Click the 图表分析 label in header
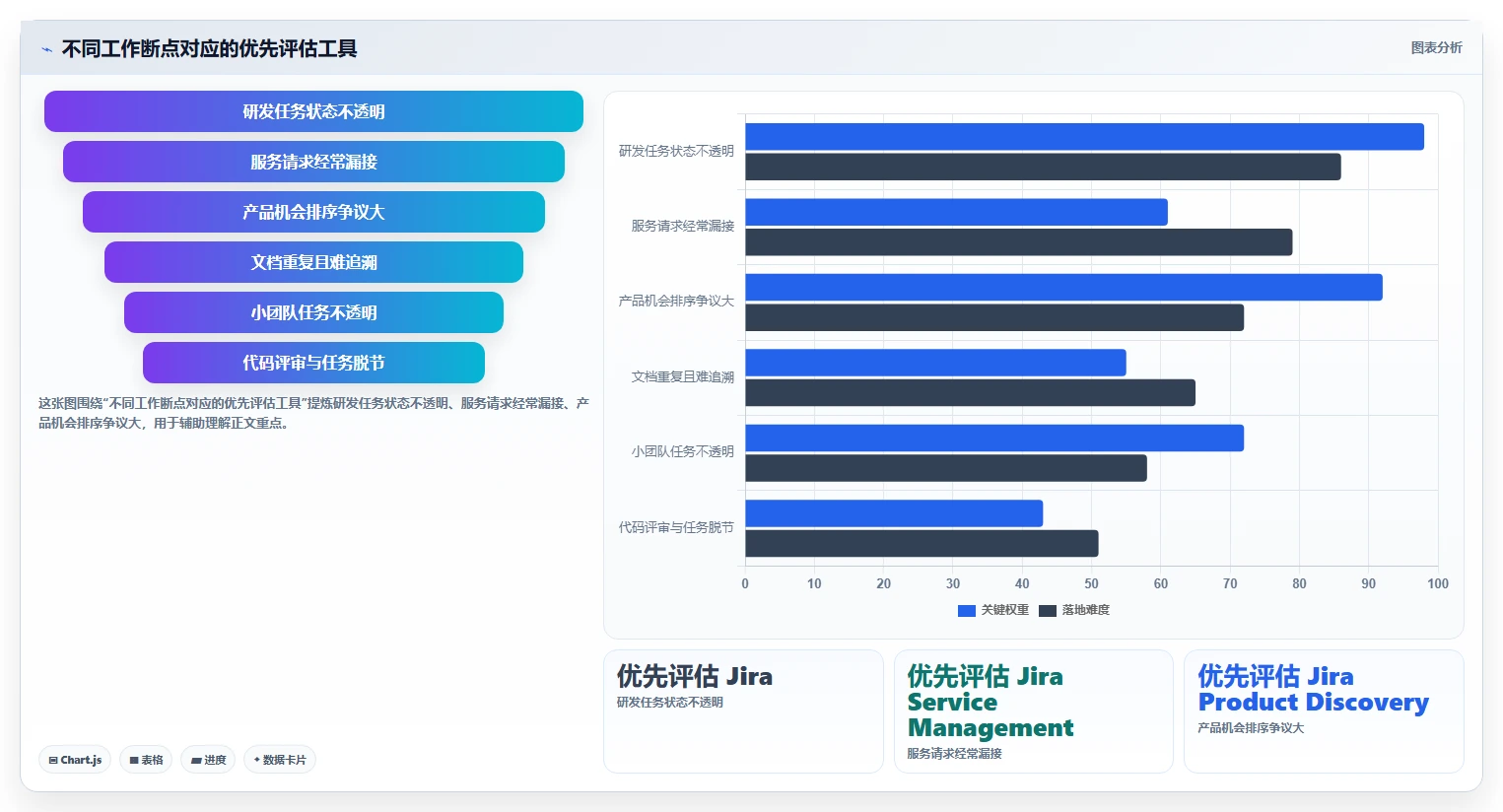Viewport: 1503px width, 812px height. point(1436,47)
